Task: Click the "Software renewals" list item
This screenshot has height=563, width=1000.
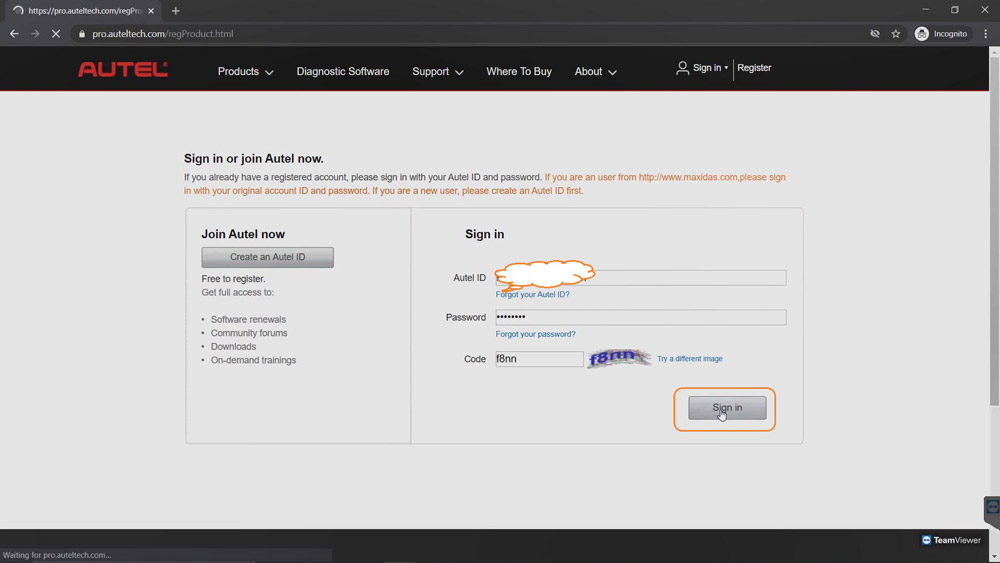Action: 248,319
